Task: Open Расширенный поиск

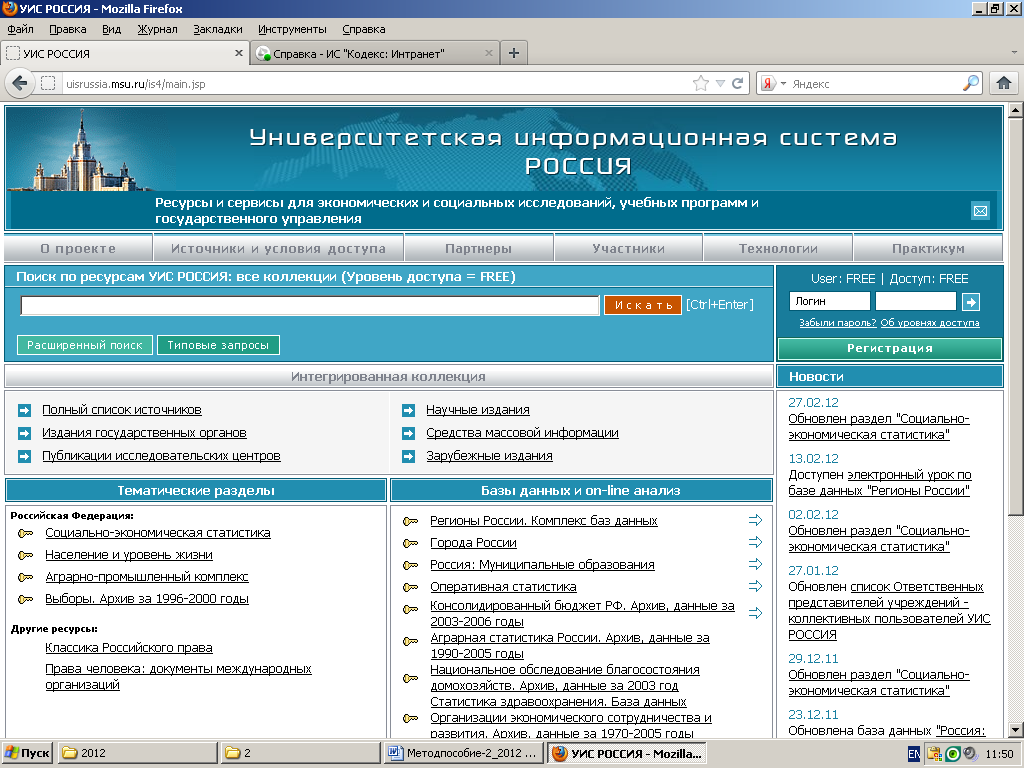Action: 85,345
